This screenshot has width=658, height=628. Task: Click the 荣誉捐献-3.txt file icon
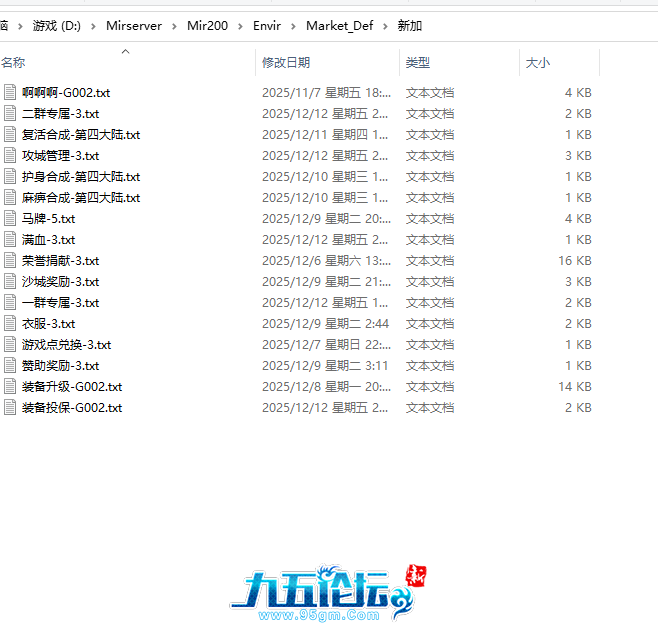coord(10,260)
